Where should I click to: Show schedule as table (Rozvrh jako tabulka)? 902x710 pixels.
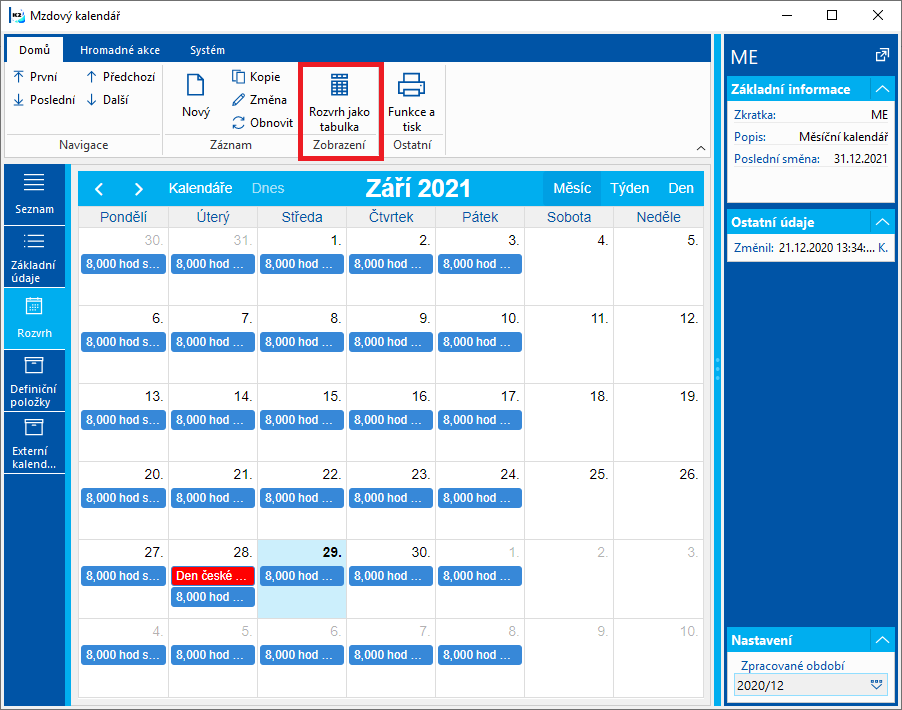point(339,102)
